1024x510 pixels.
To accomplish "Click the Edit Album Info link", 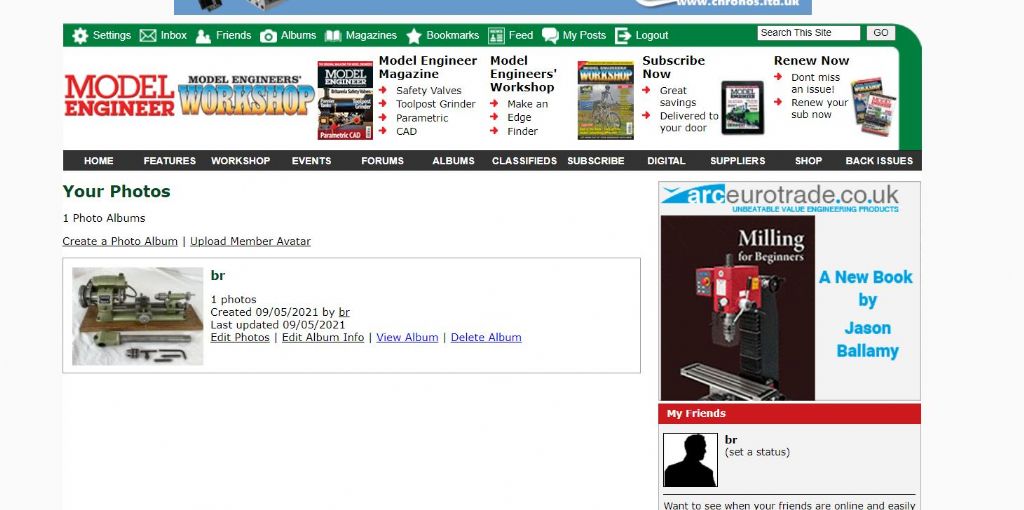I will tap(323, 337).
